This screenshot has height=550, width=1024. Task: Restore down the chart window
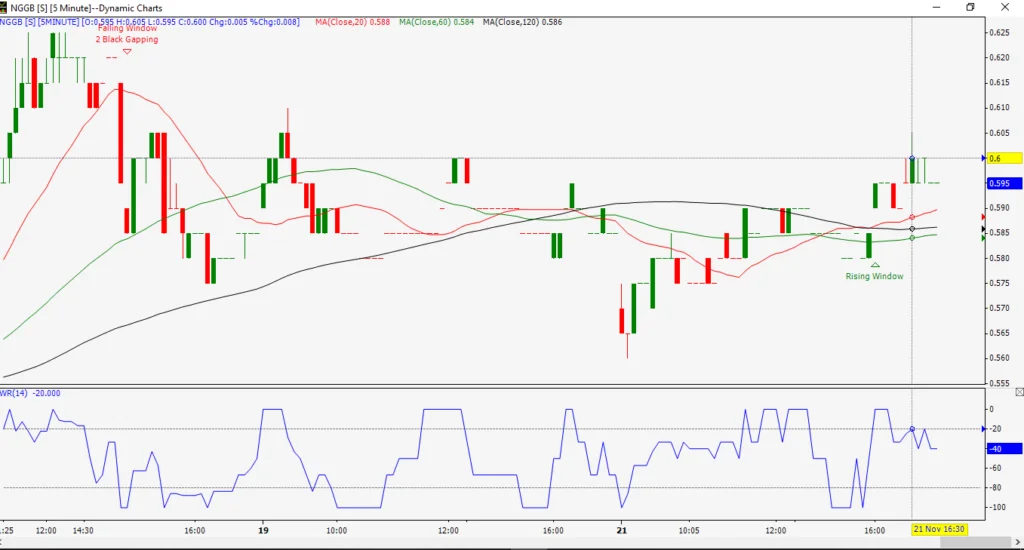pos(970,7)
